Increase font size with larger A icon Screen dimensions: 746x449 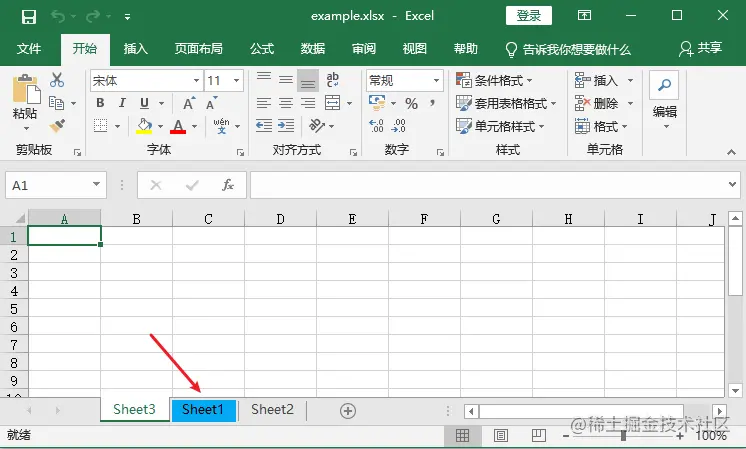tap(189, 103)
